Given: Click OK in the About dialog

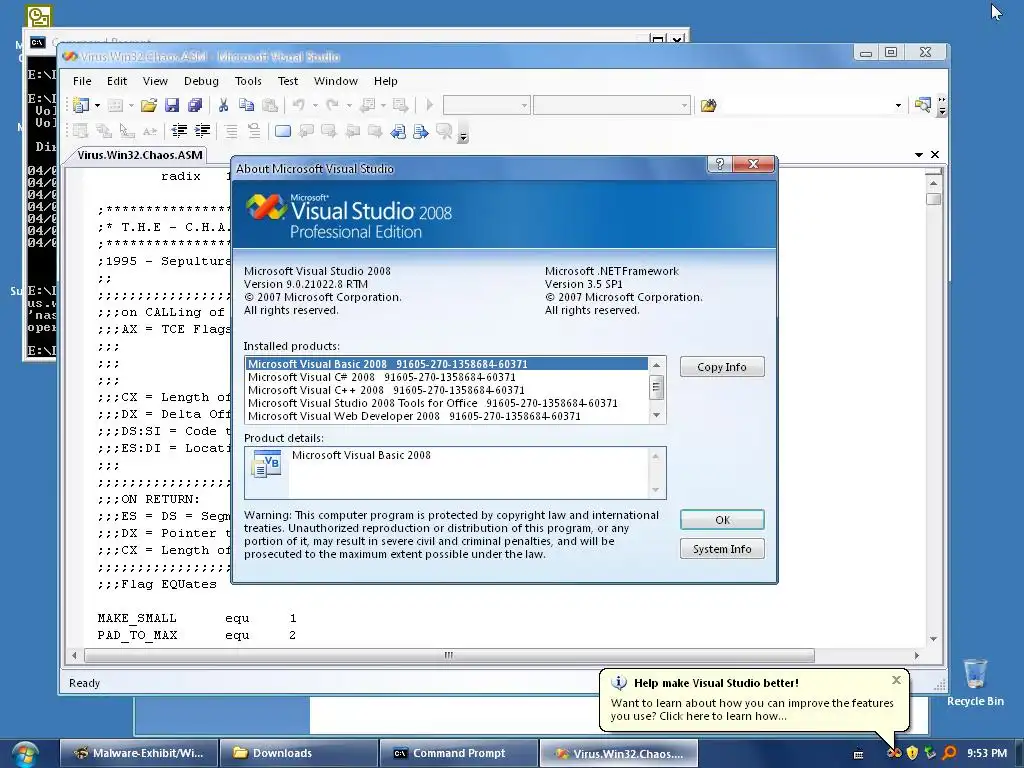Looking at the screenshot, I should 722,520.
